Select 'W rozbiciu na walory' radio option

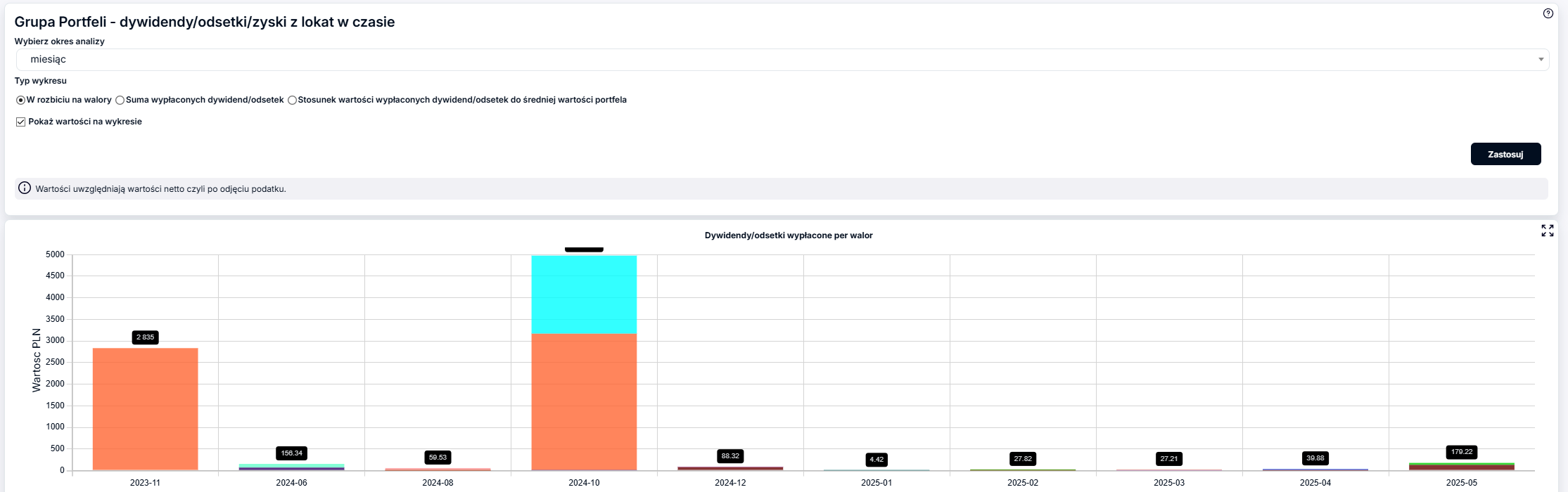21,101
